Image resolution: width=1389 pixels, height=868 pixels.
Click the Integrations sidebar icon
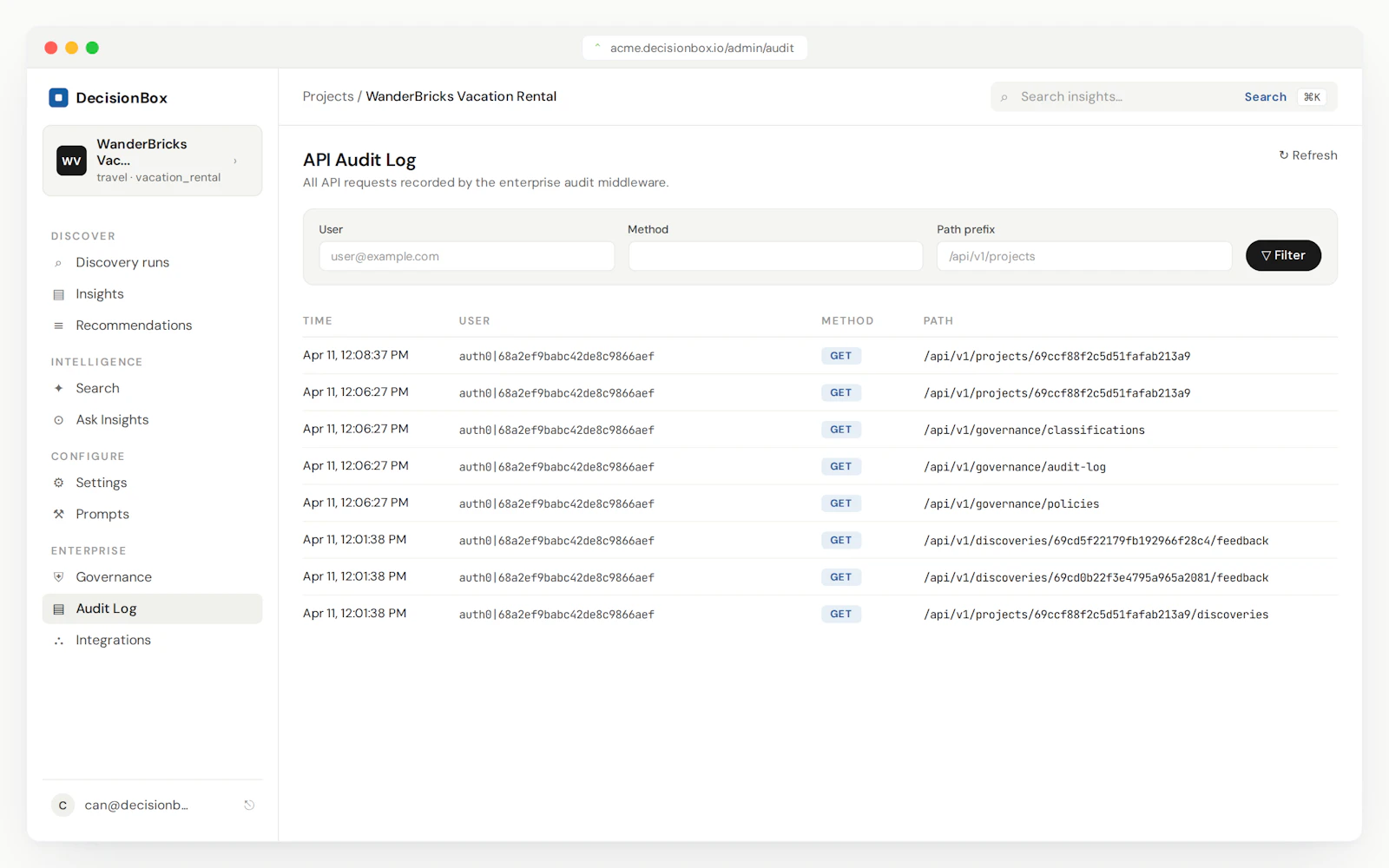pyautogui.click(x=58, y=641)
